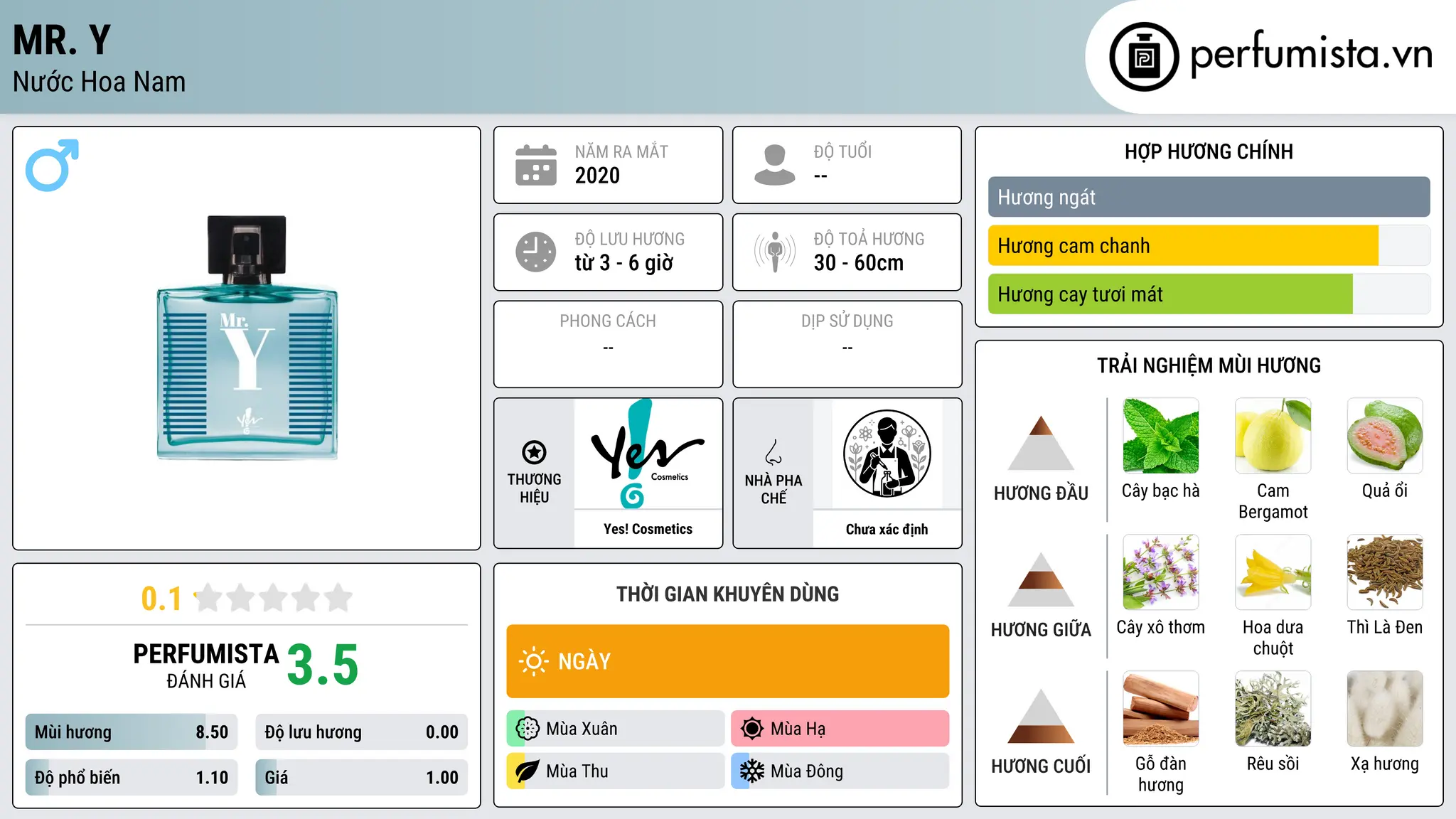
Task: Click the sun icon beside Mùa Hạ
Action: tap(751, 729)
